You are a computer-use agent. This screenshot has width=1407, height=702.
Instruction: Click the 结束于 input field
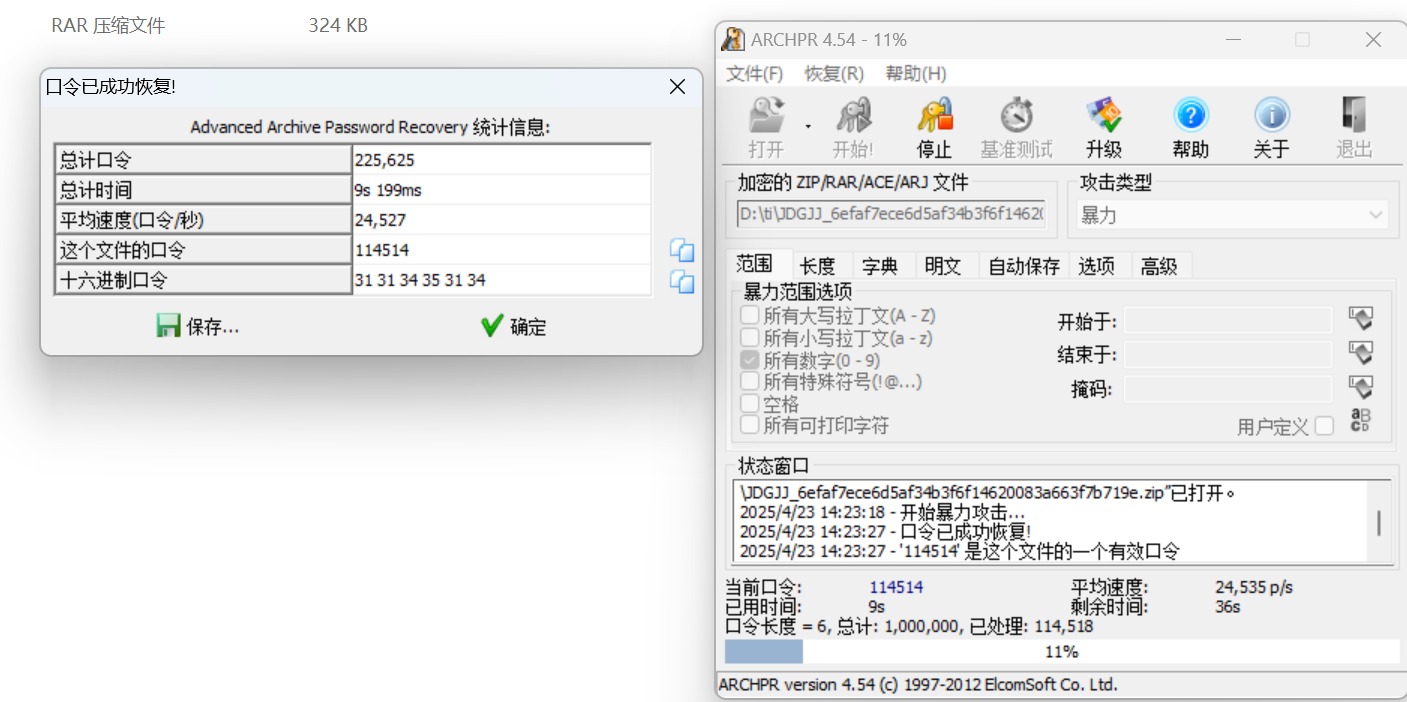point(1228,354)
